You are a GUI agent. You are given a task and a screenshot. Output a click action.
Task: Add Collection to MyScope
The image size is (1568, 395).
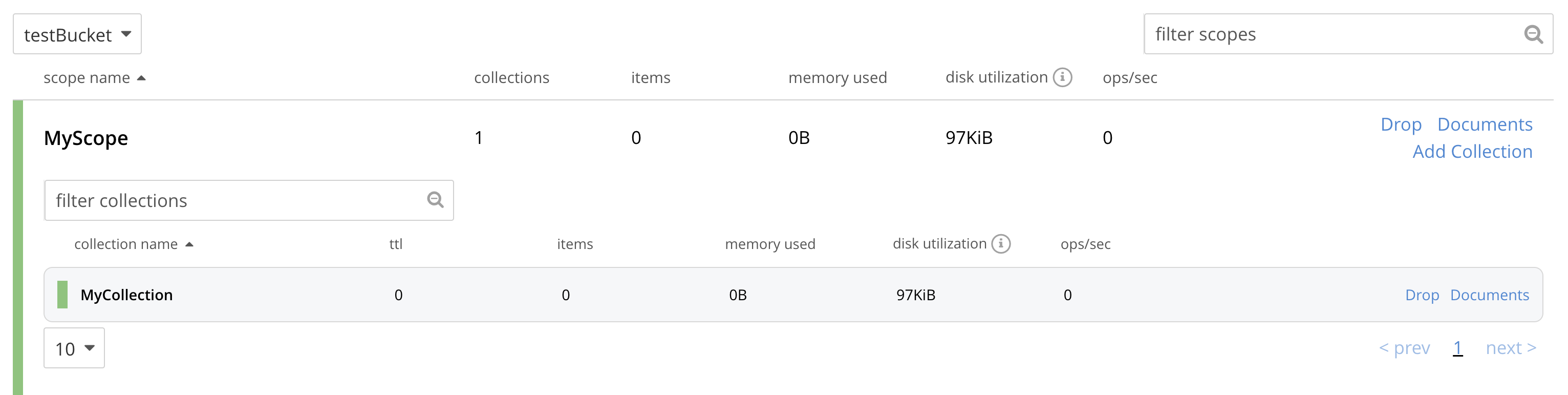point(1472,152)
